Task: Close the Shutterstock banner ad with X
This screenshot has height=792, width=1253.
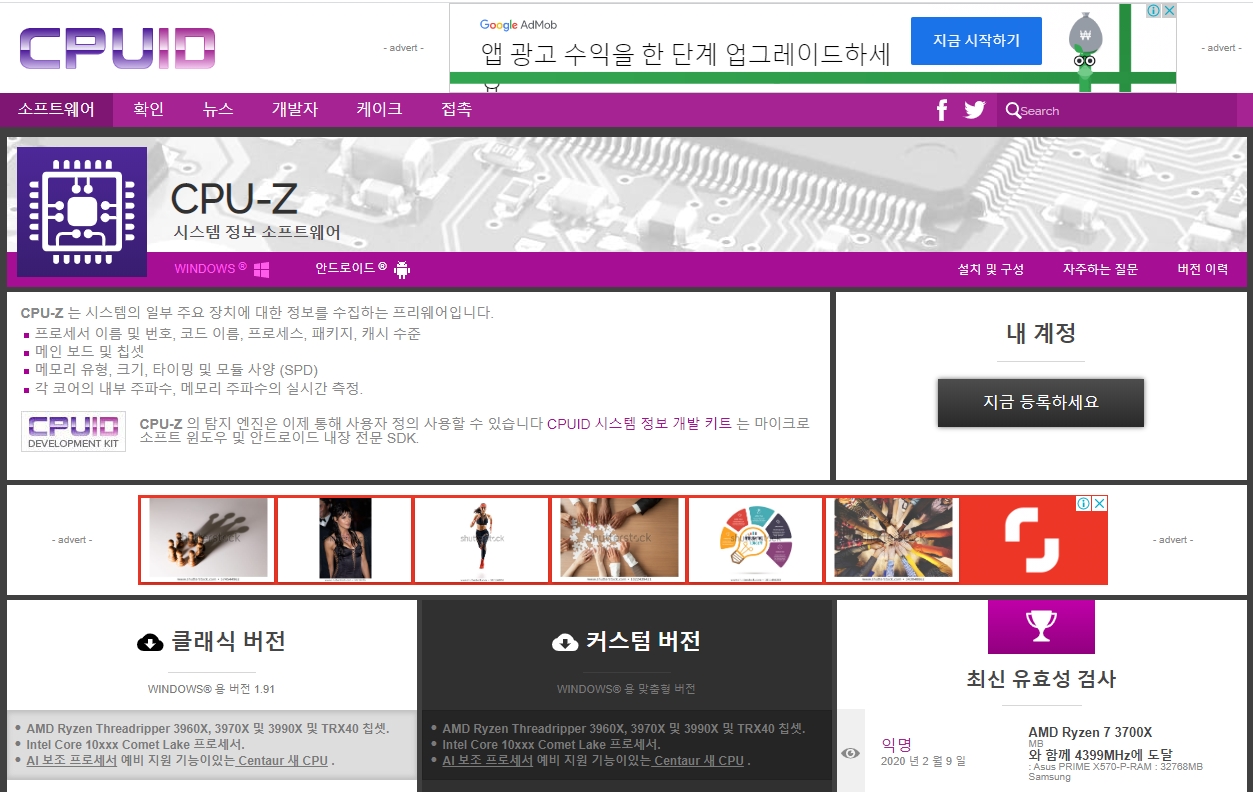Action: click(x=1099, y=503)
